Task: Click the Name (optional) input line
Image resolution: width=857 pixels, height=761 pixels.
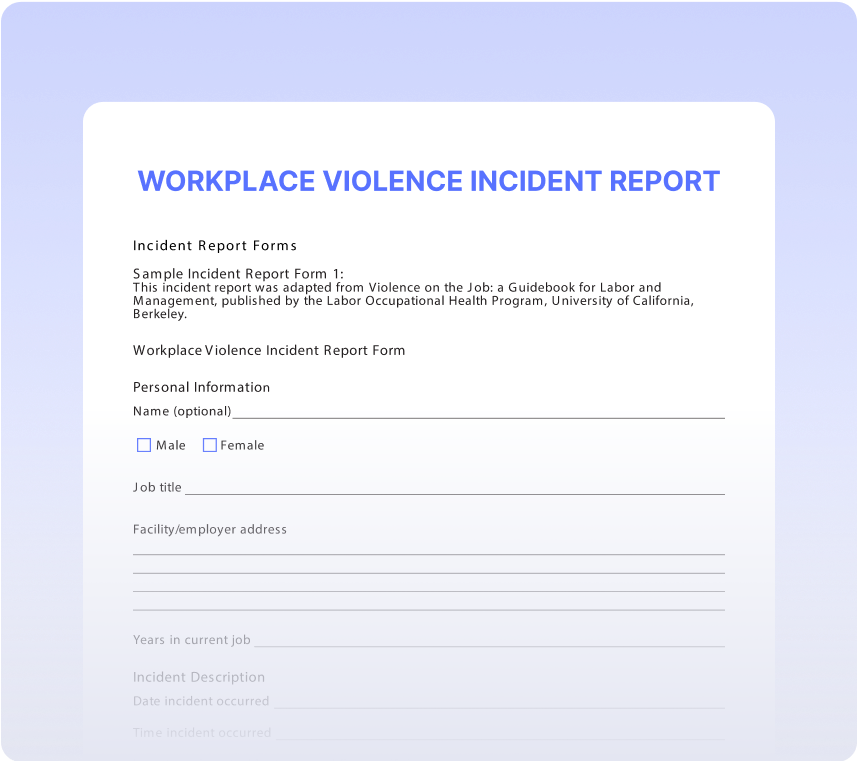Action: coord(450,408)
